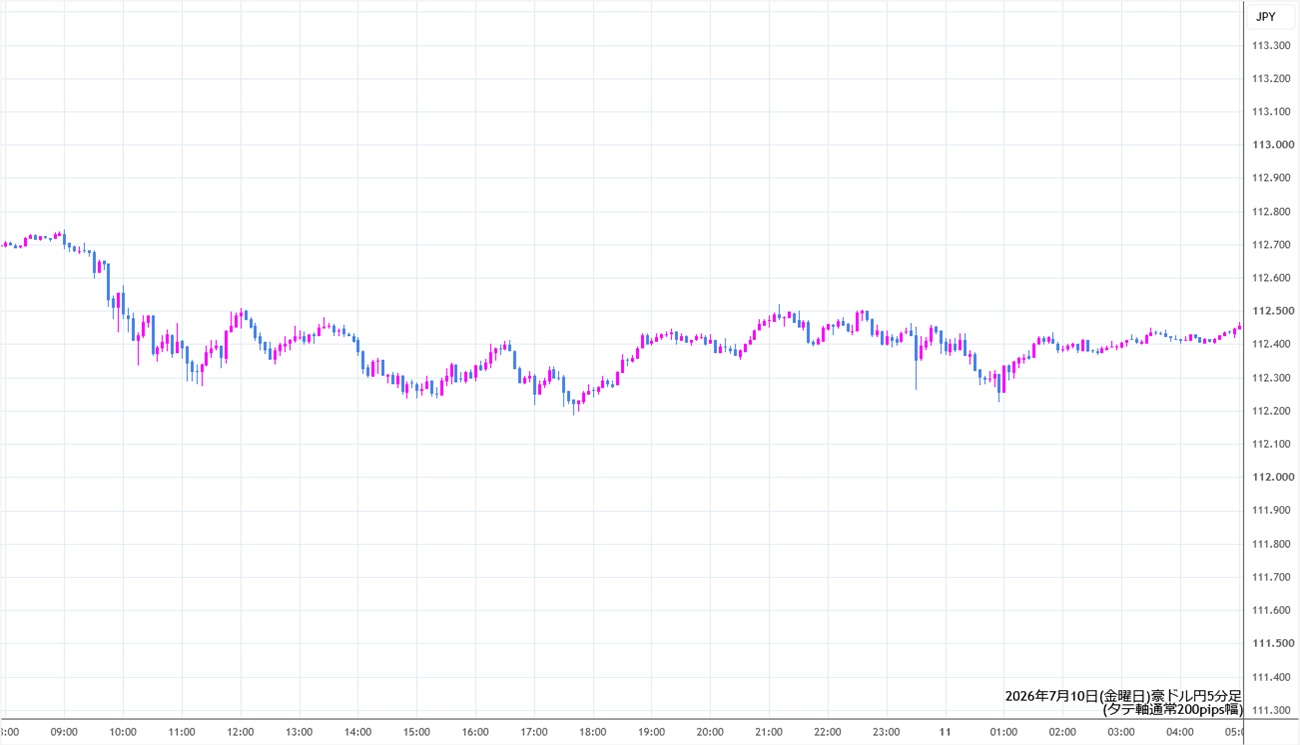This screenshot has width=1300, height=745.
Task: Click the 111.700 price label
Action: coord(1270,577)
